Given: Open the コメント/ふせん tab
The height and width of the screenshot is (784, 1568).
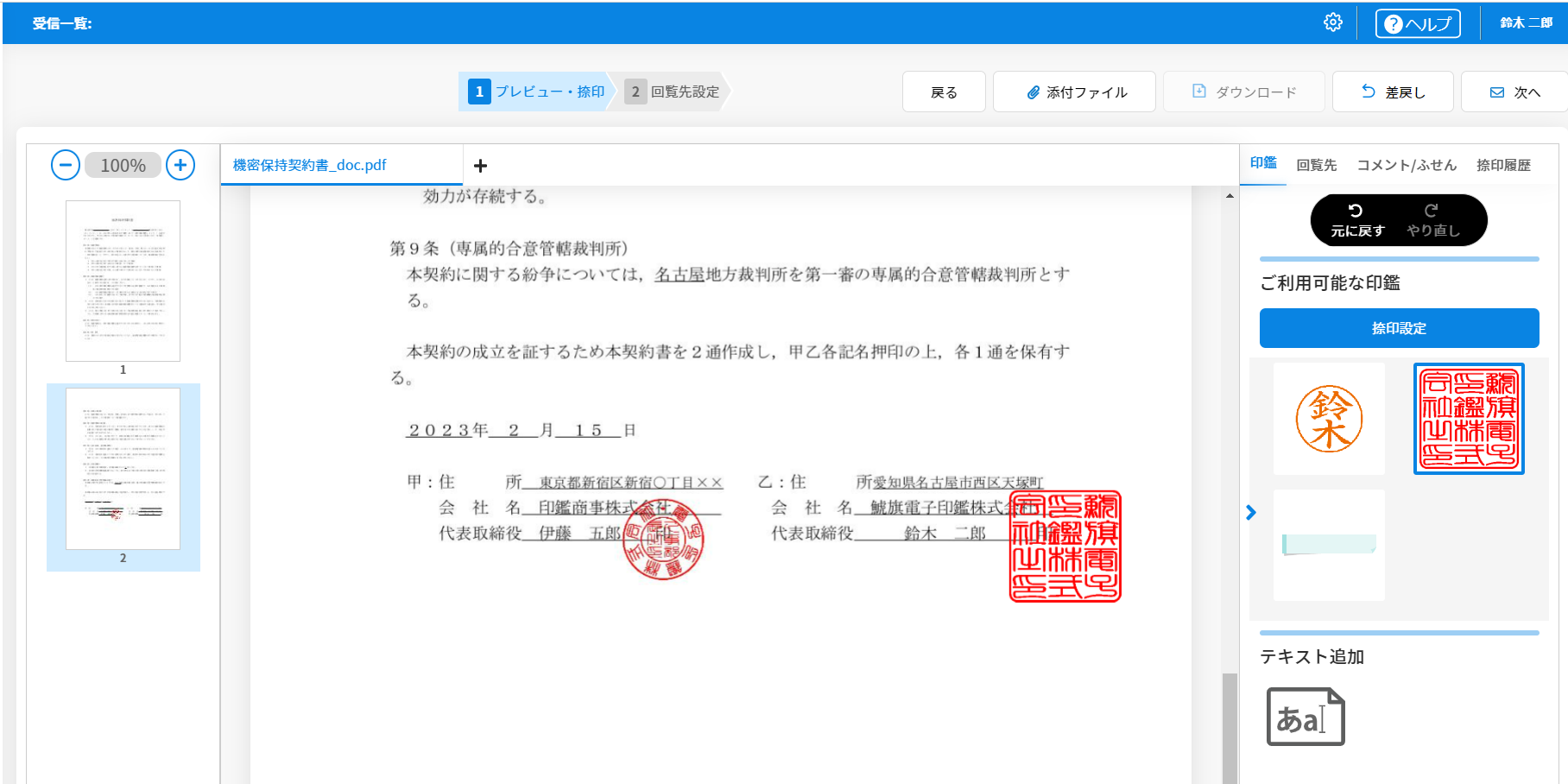Looking at the screenshot, I should click(1406, 165).
